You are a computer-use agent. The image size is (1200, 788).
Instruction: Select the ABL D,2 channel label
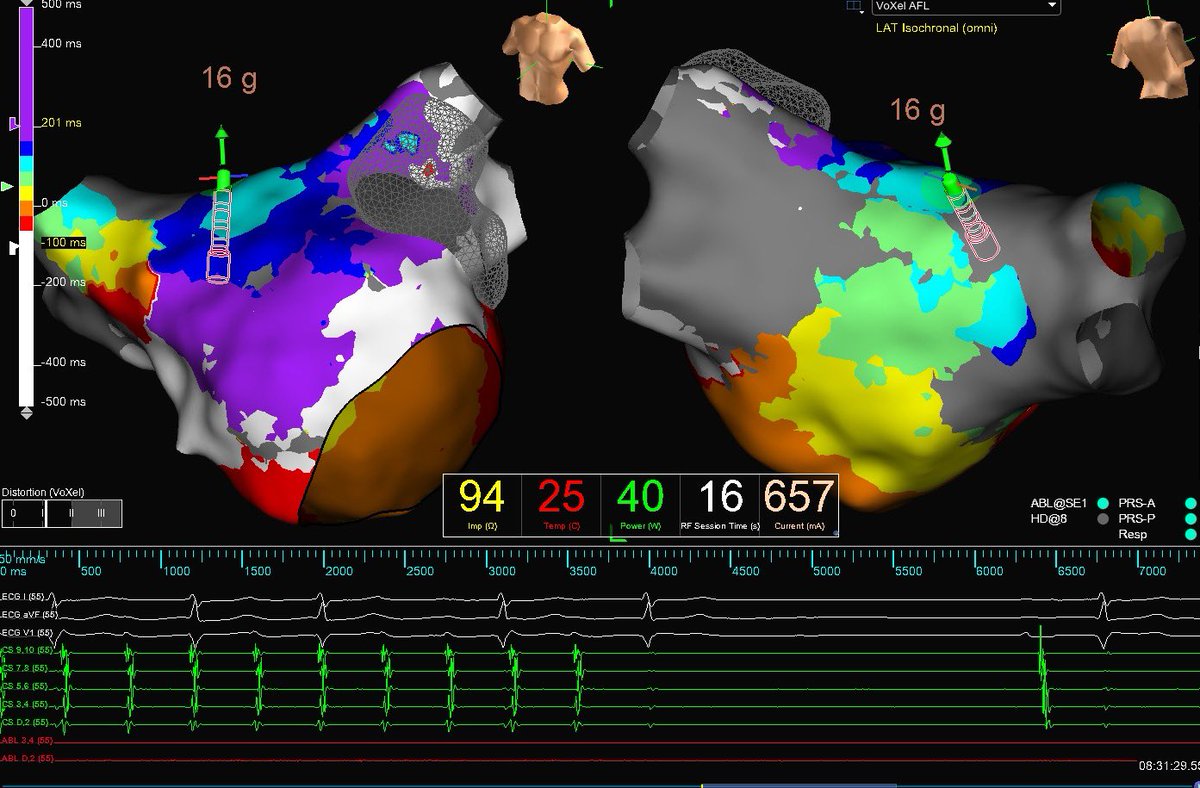(x=27, y=760)
